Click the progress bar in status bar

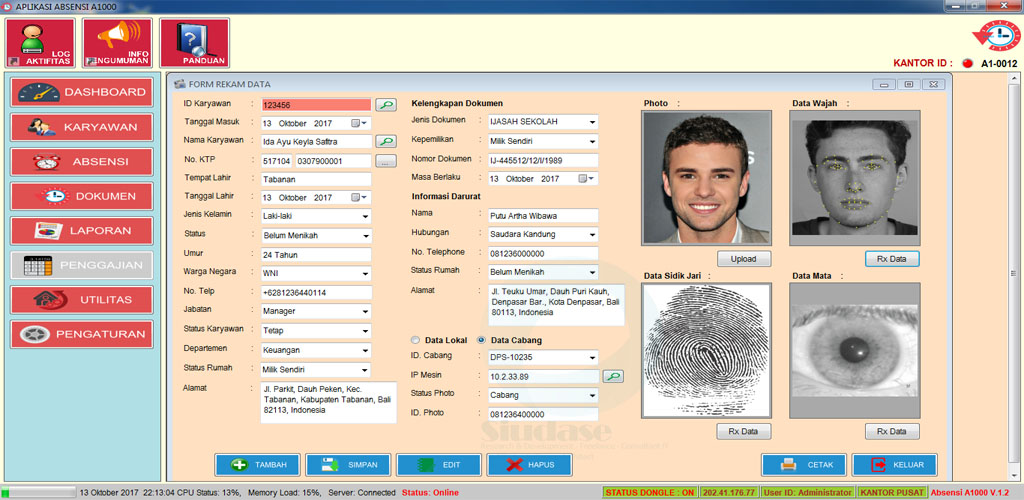coord(38,492)
